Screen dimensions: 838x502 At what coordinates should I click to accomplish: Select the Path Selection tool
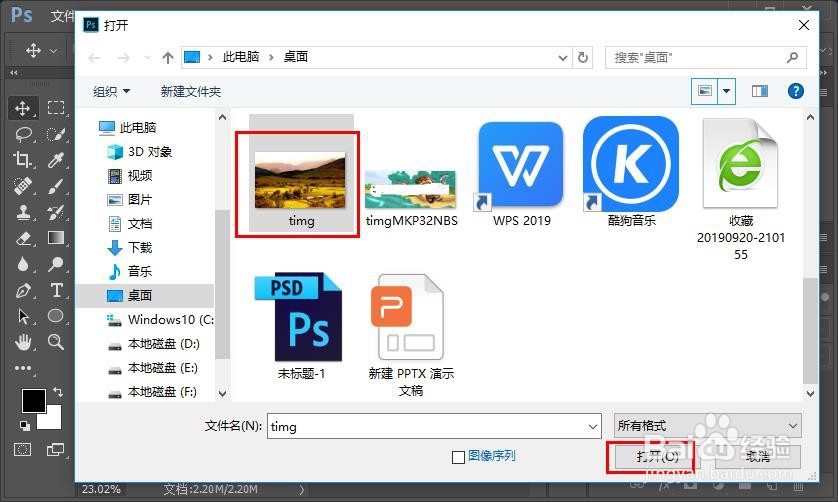coord(23,316)
